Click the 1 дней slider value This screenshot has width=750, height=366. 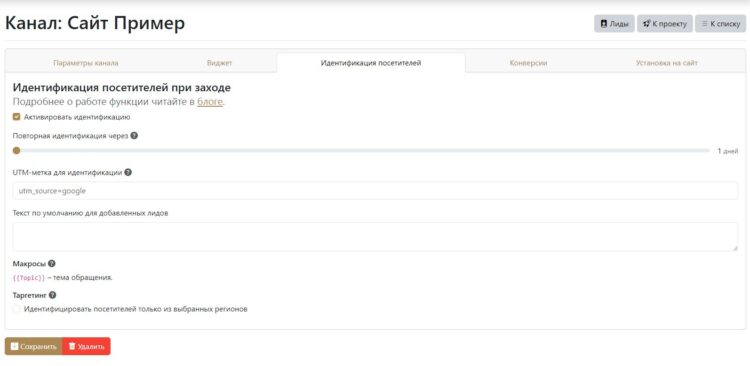click(728, 151)
